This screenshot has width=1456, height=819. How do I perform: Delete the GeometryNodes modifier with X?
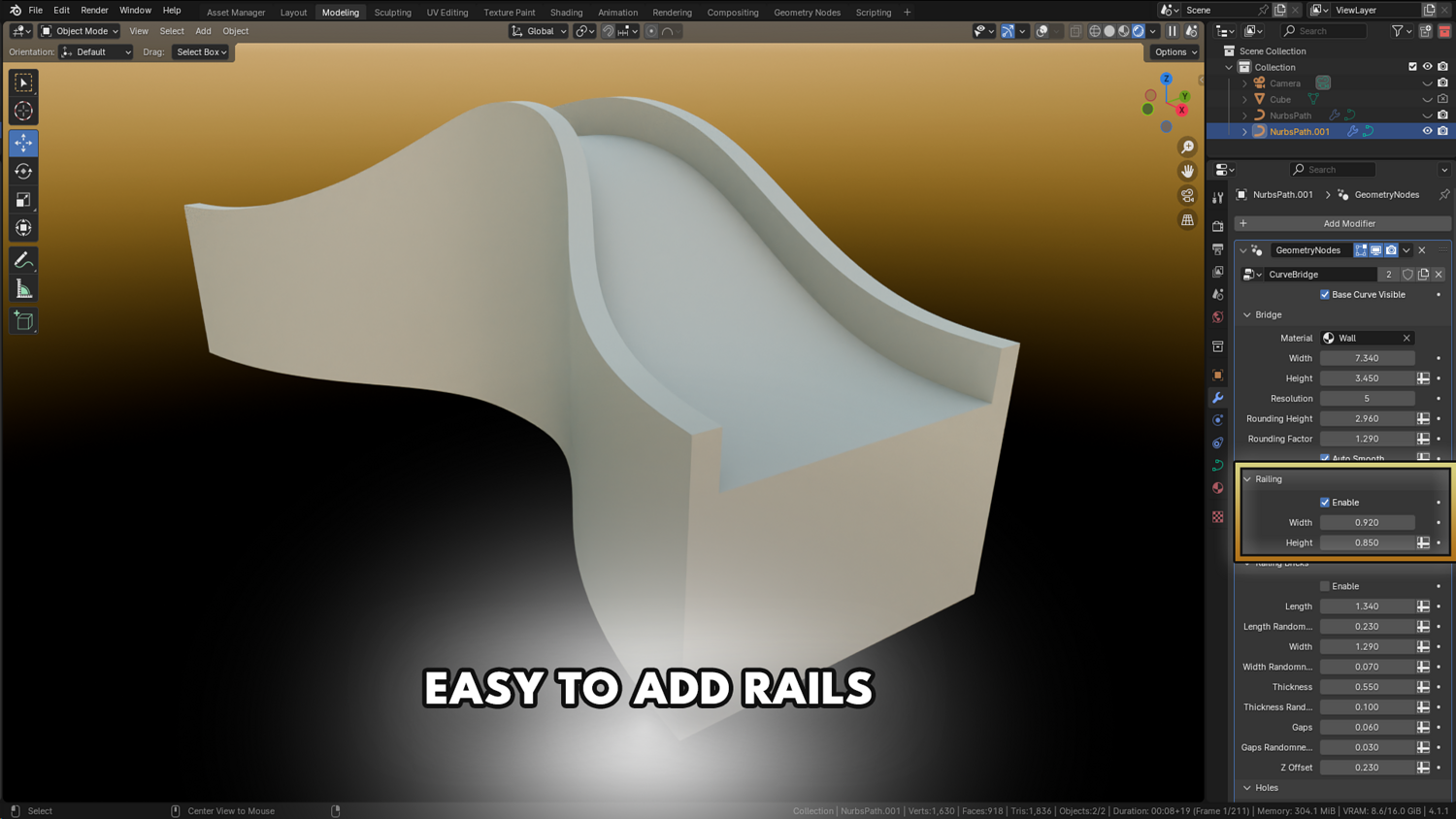[x=1422, y=250]
